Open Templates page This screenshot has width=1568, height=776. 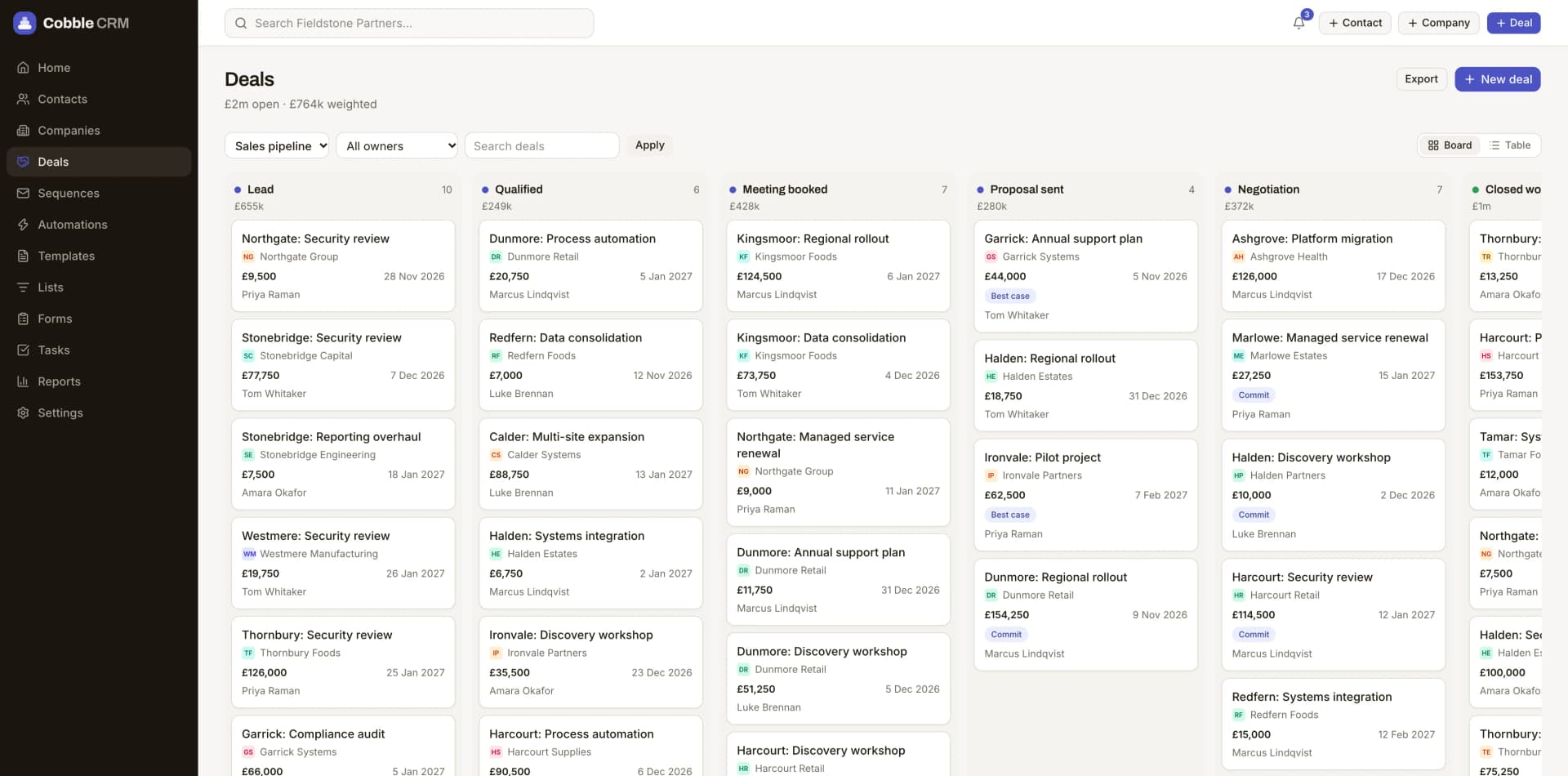point(99,256)
